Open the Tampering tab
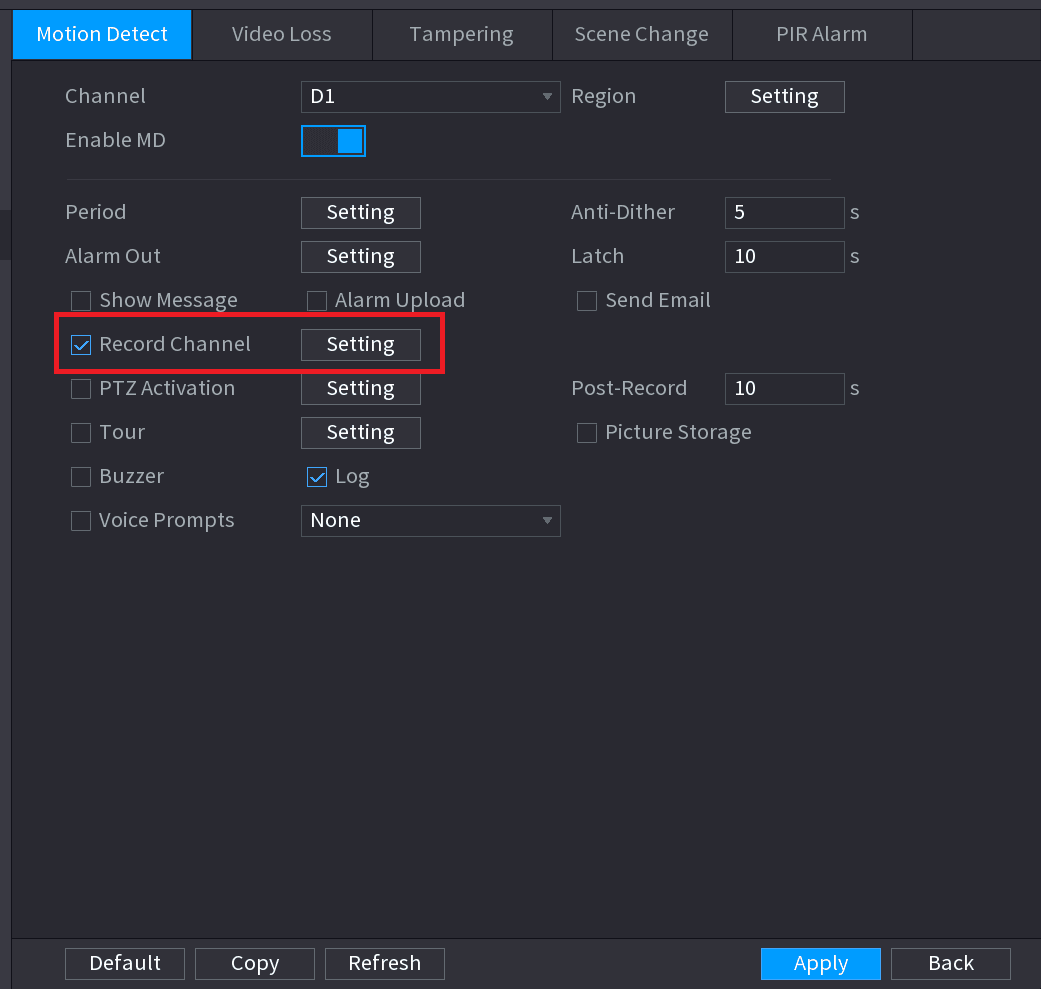Viewport: 1041px width, 989px height. (461, 35)
